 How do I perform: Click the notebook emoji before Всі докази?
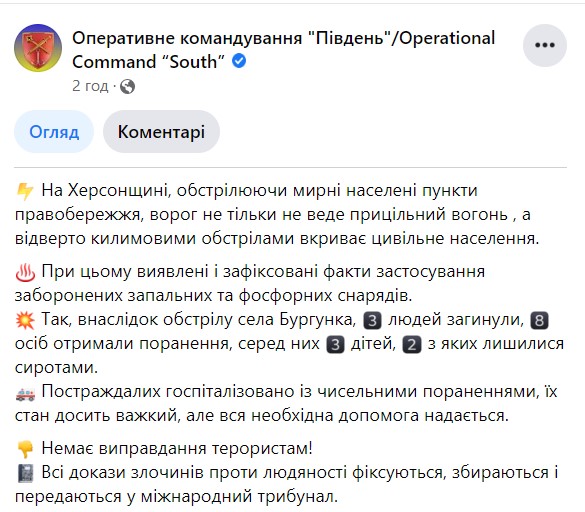pos(25,474)
